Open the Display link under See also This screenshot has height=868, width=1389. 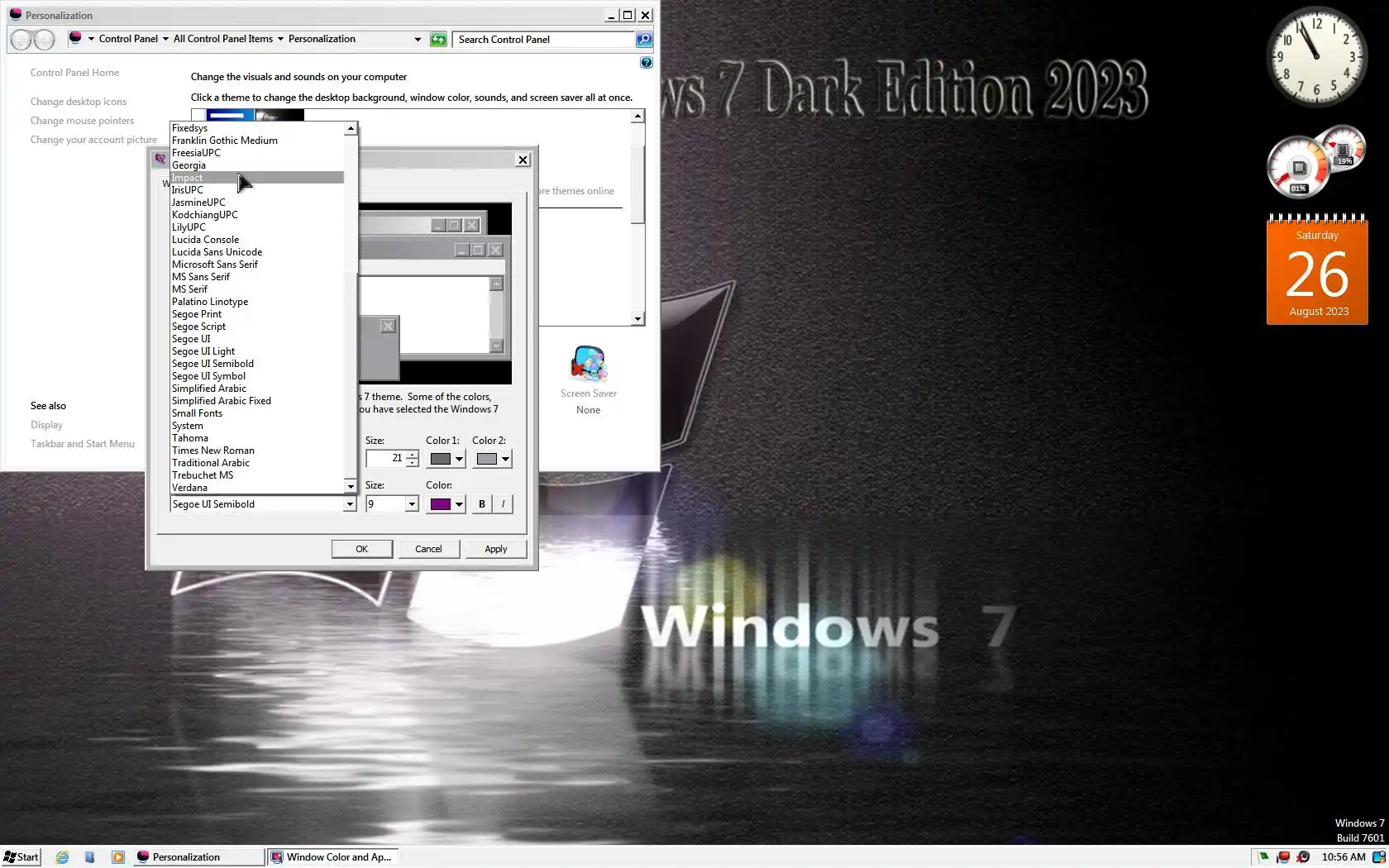click(x=46, y=425)
